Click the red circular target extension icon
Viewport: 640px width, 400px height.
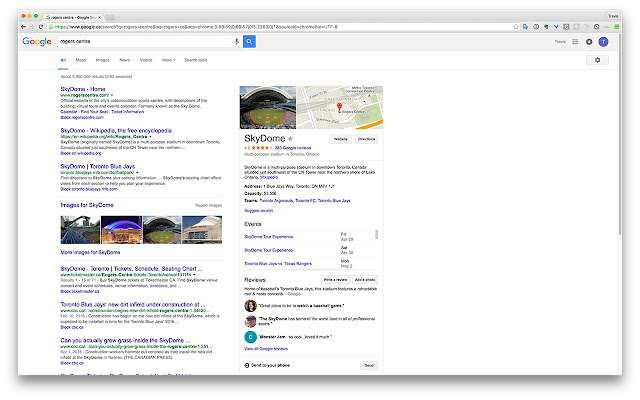click(596, 27)
